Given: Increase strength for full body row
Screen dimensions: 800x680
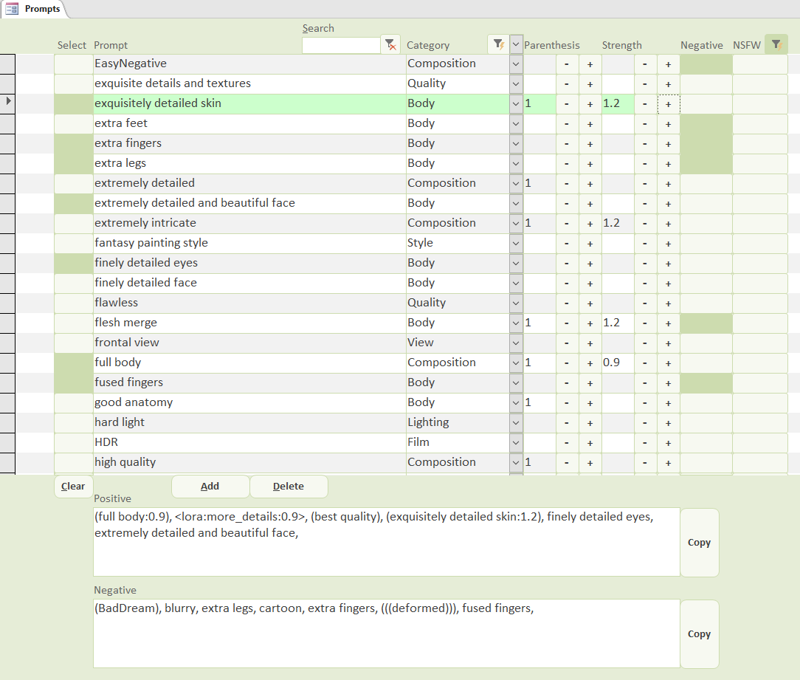Looking at the screenshot, I should [x=668, y=363].
